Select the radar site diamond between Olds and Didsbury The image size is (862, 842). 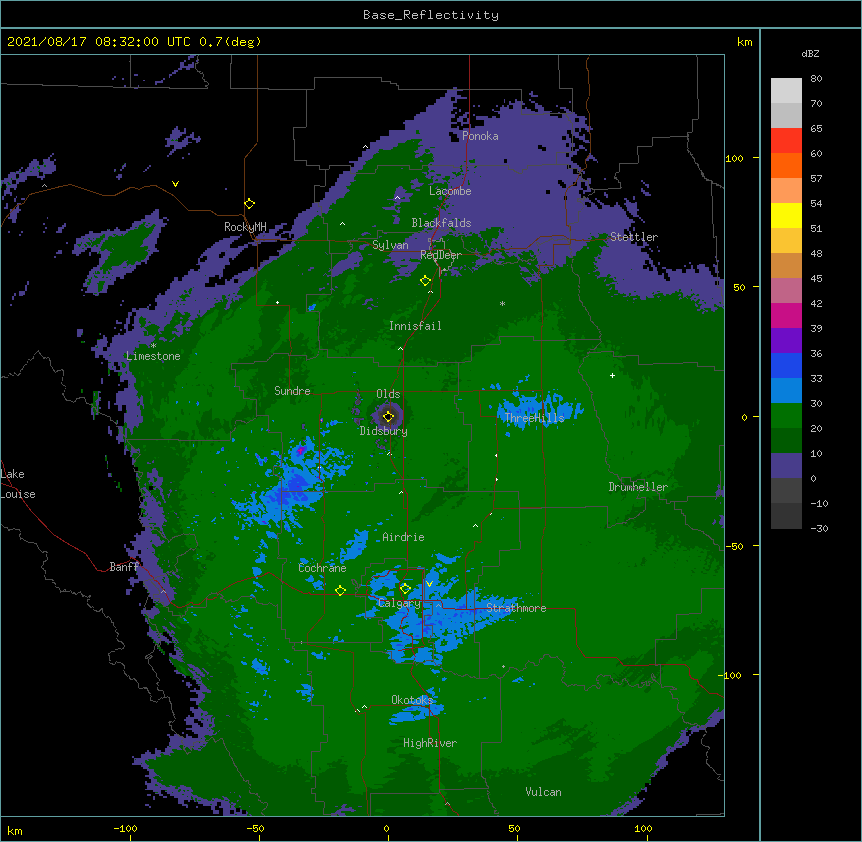[x=388, y=416]
